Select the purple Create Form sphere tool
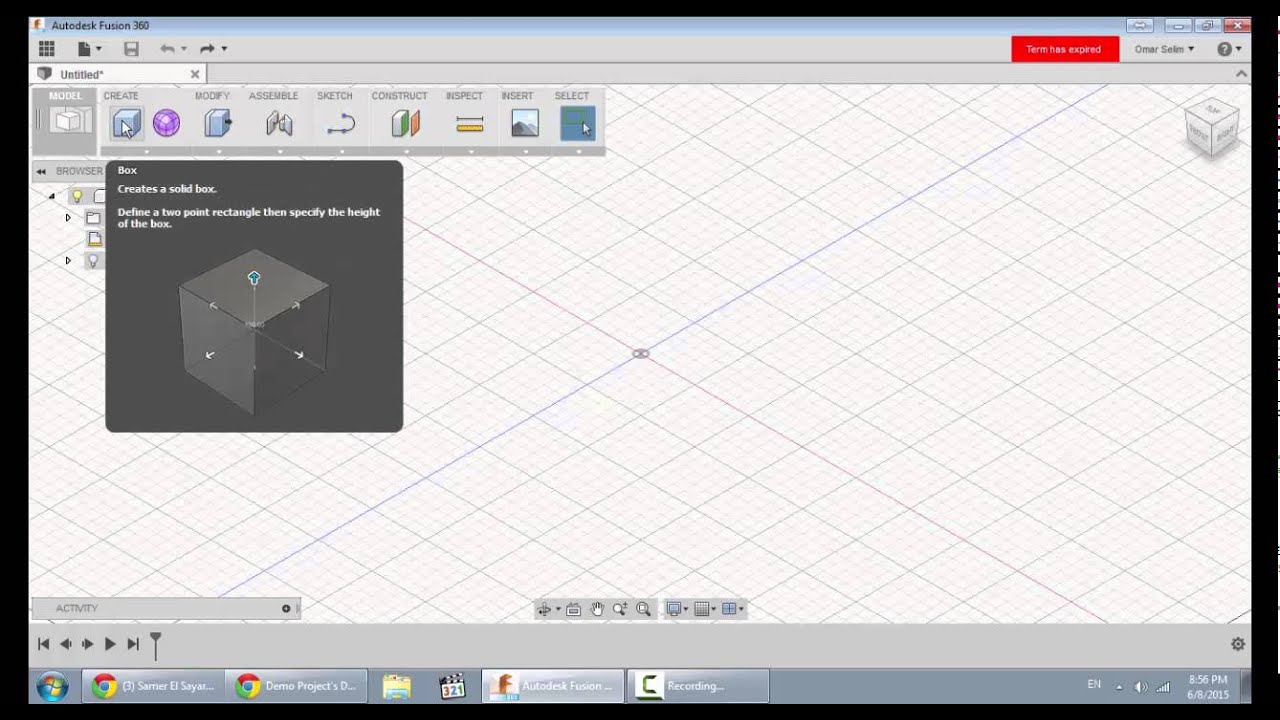Screen dimensions: 1280x720 pos(166,124)
